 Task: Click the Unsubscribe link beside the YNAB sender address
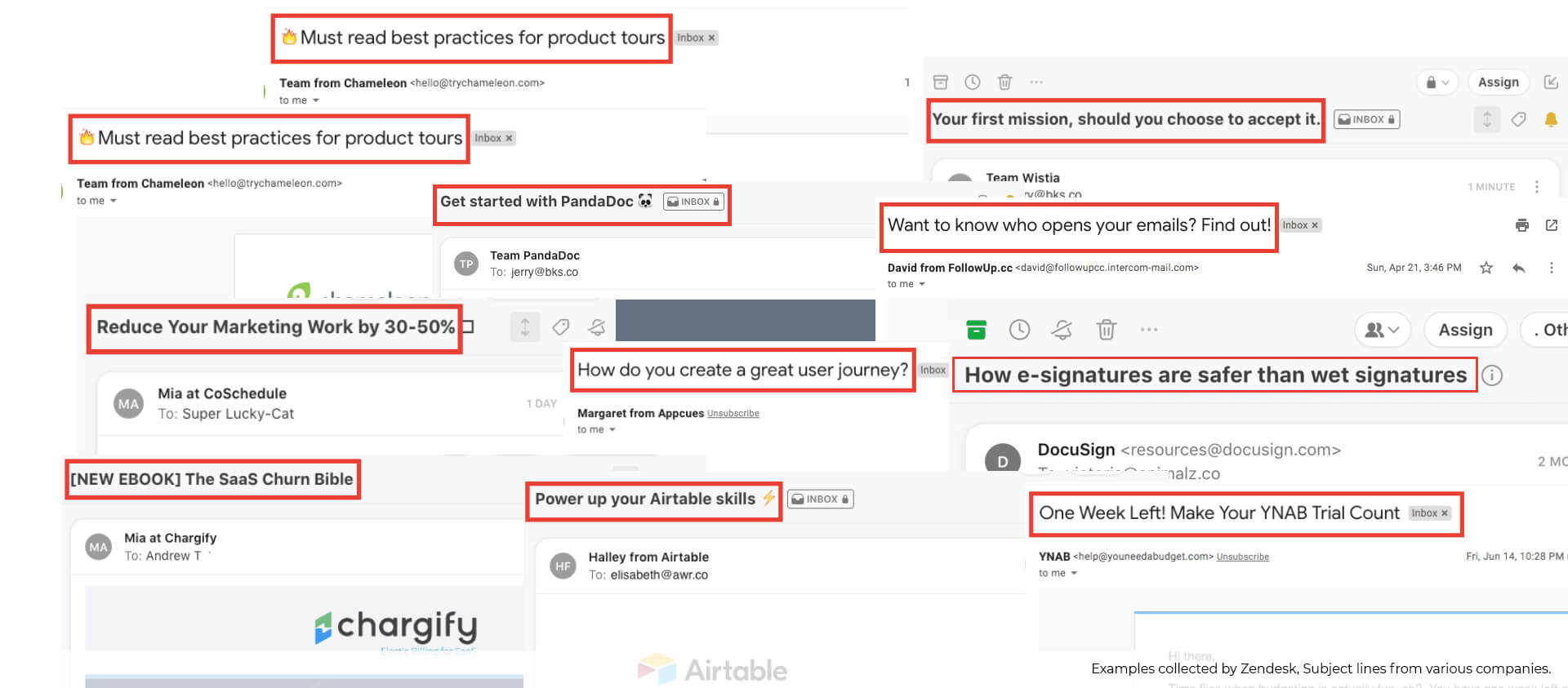point(1242,557)
